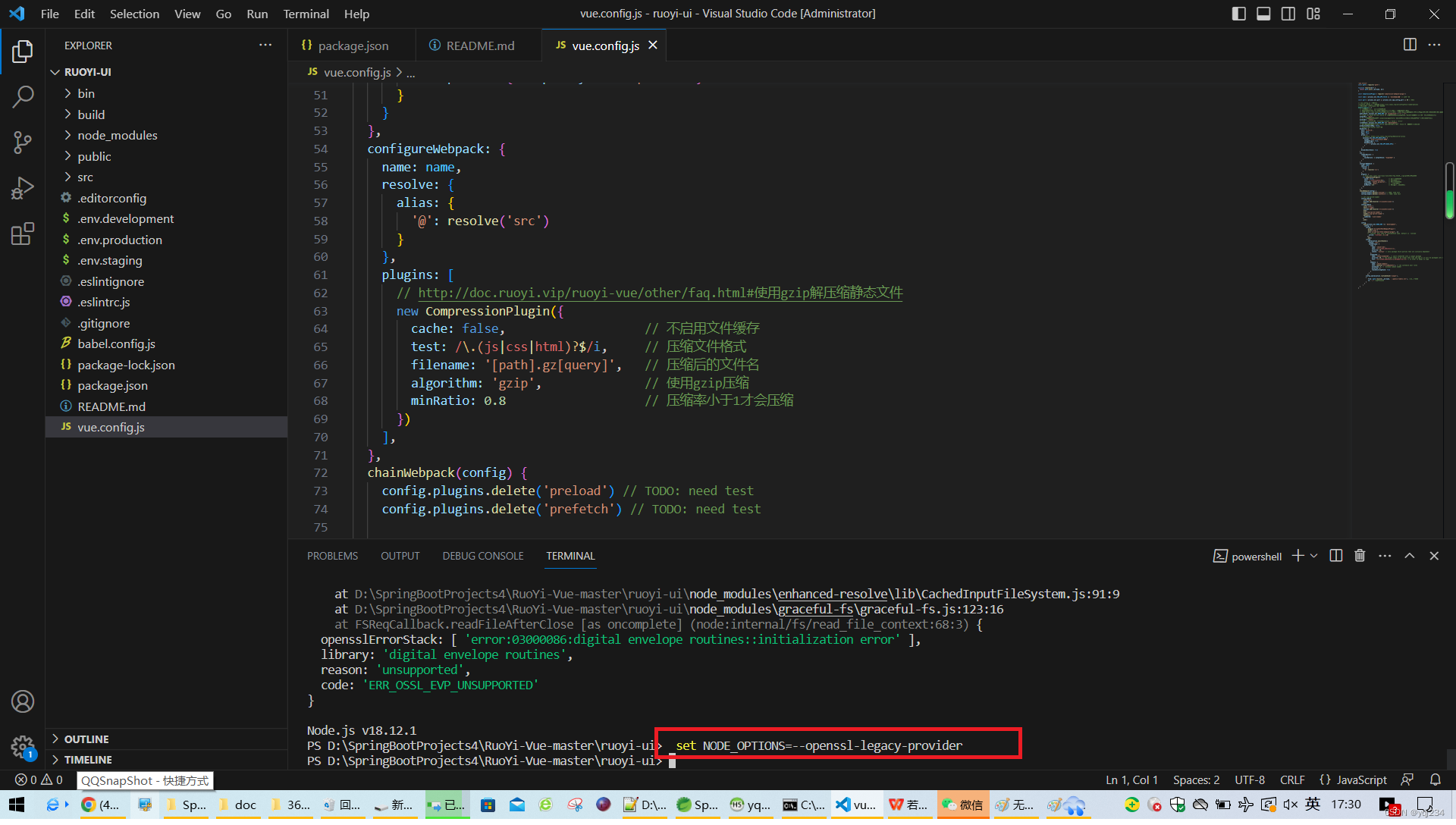Open the terminal launch profile dropdown arrow
Image resolution: width=1456 pixels, height=825 pixels.
(x=1314, y=556)
